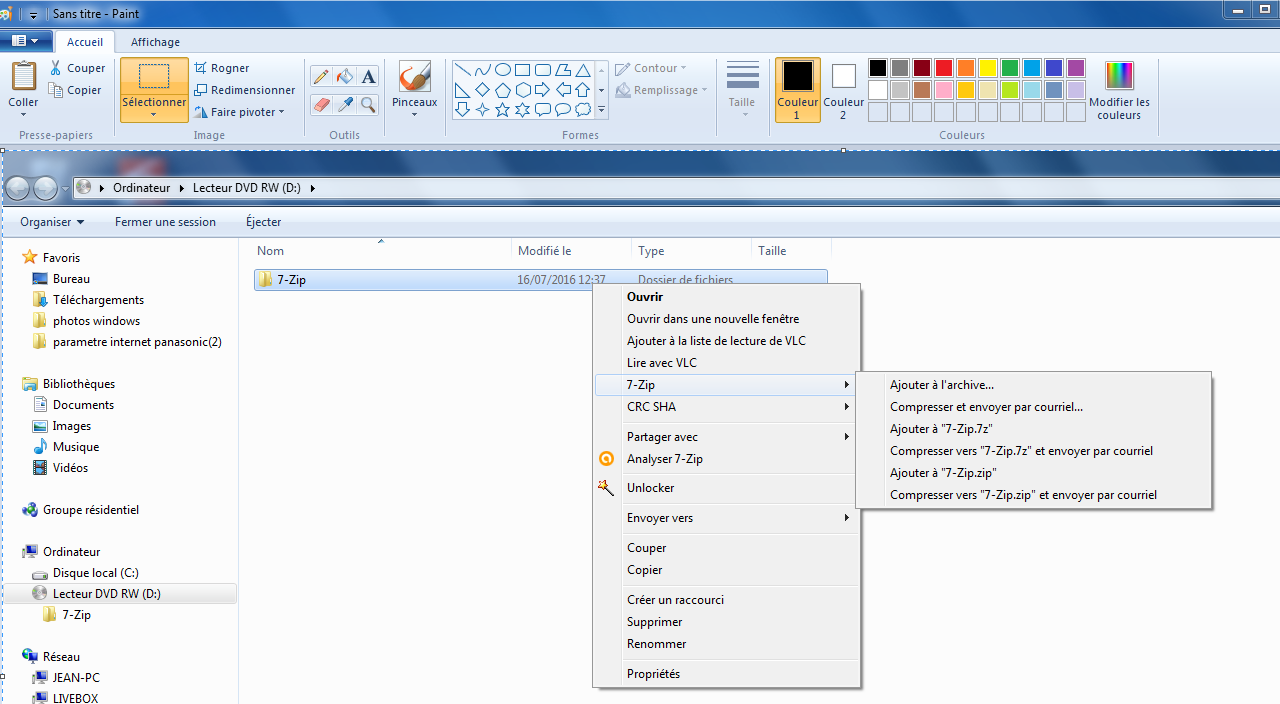Viewport: 1280px width, 704px height.
Task: Click Propriétés in the context menu
Action: 727,674
